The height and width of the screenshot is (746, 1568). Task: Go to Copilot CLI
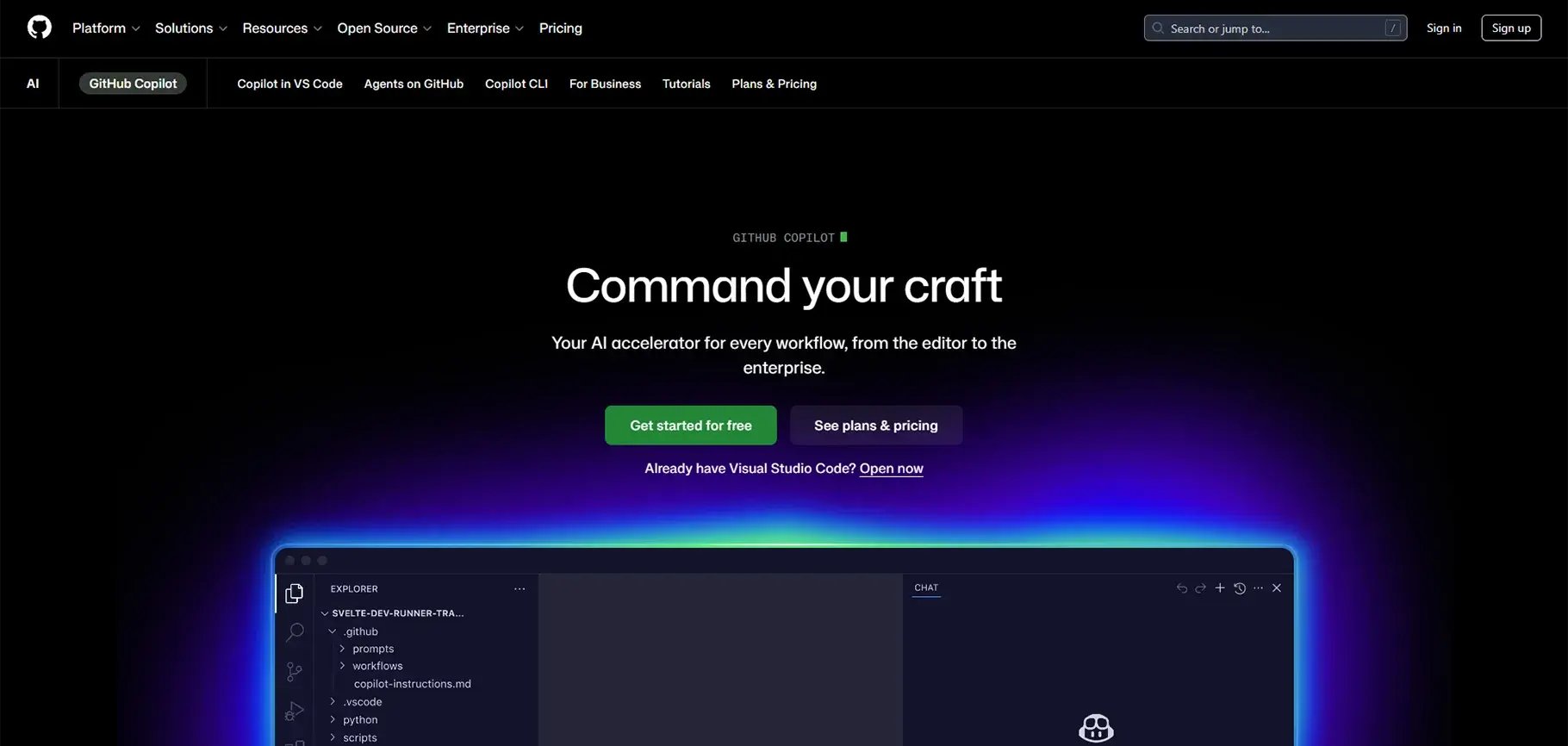(x=516, y=84)
